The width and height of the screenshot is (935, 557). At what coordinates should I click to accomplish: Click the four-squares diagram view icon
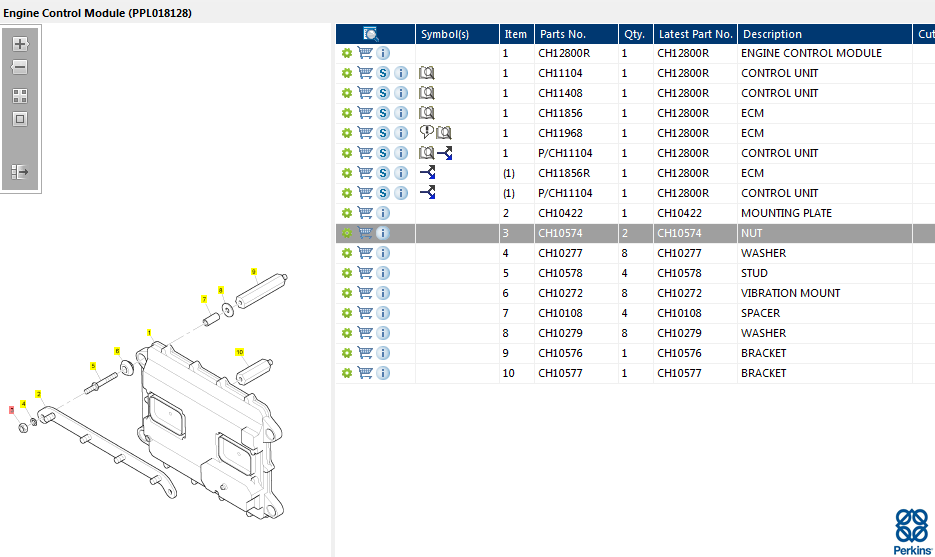tap(20, 96)
